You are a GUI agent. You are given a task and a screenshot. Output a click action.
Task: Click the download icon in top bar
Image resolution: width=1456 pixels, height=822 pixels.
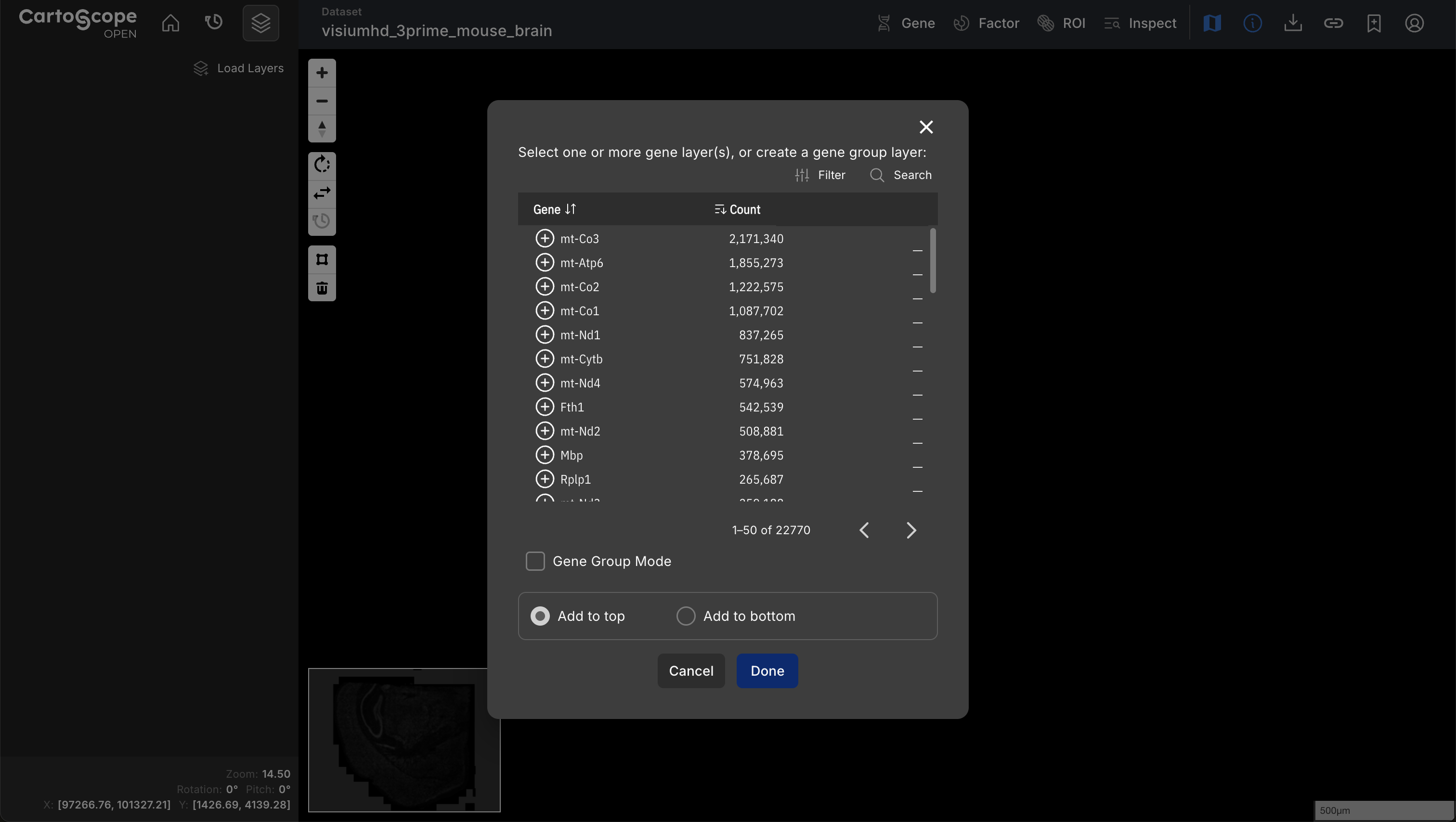pyautogui.click(x=1293, y=23)
